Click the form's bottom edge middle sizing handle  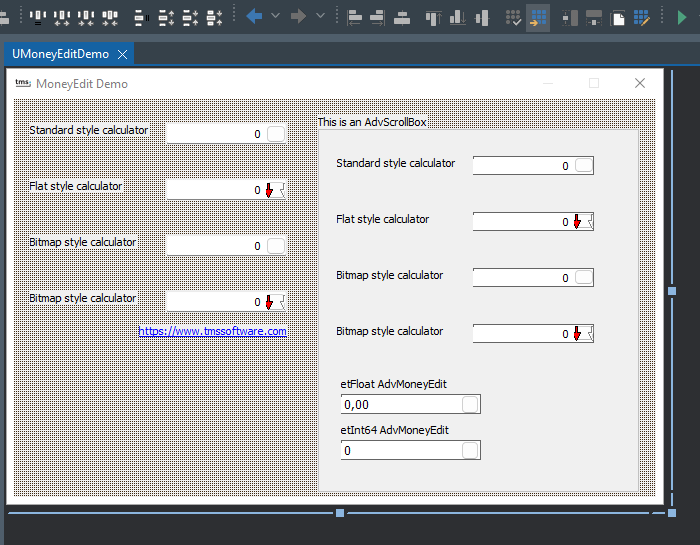(x=340, y=513)
